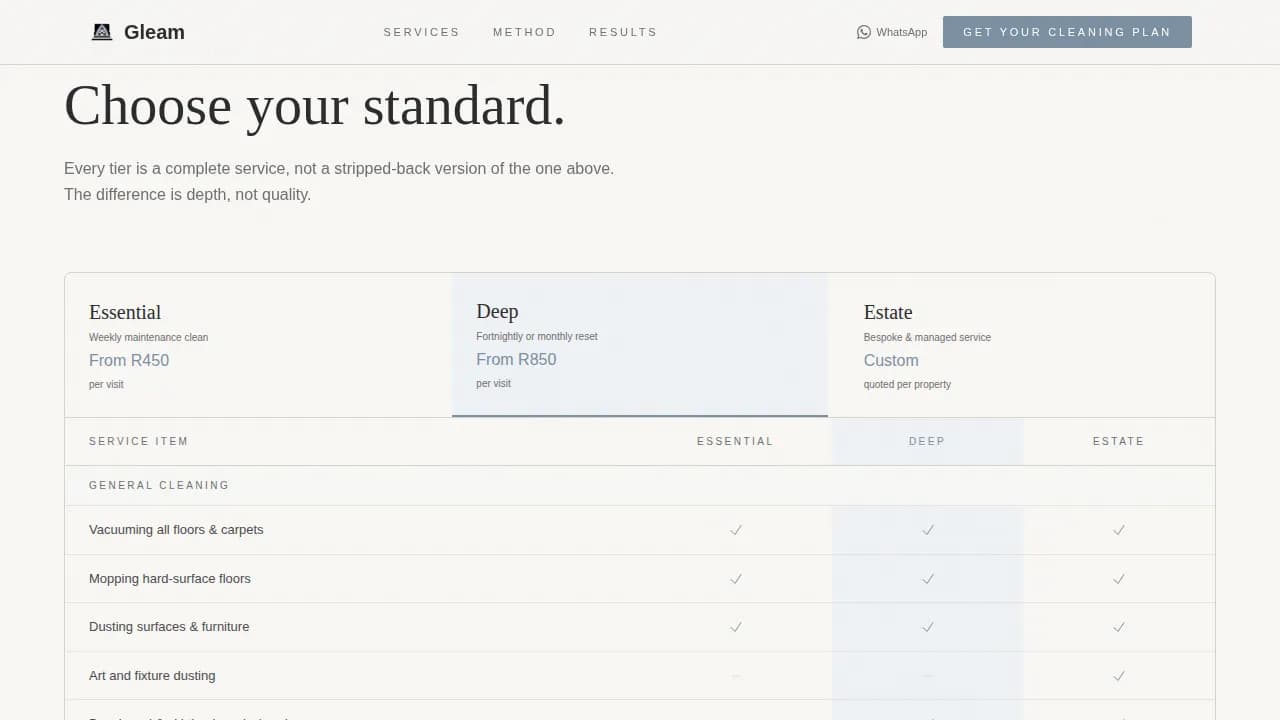Open WhatsApp via the WhatsApp icon
This screenshot has width=1280, height=720.
click(864, 31)
